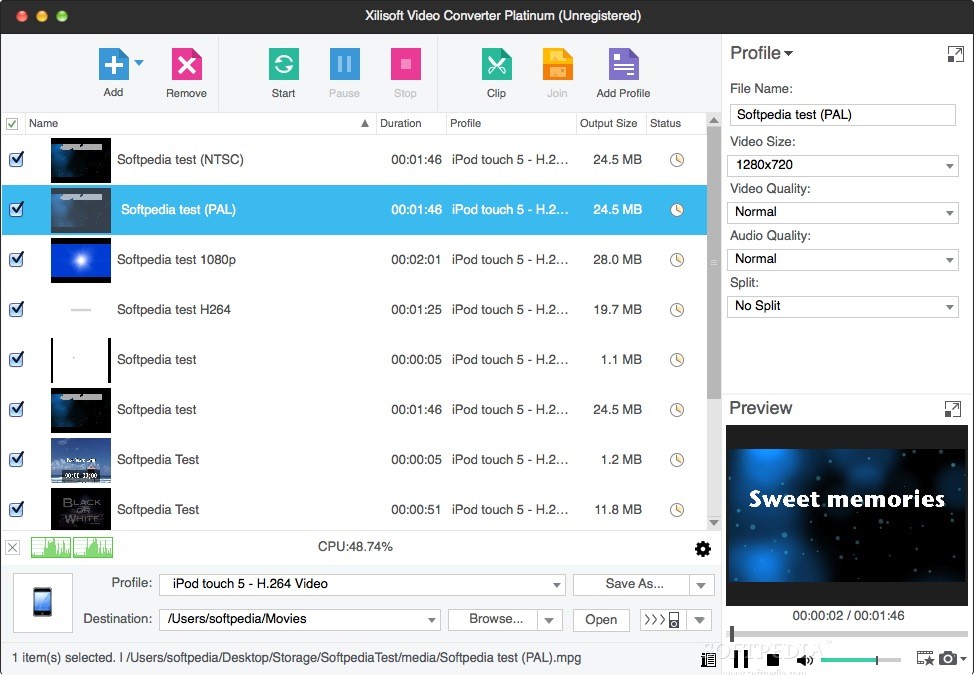This screenshot has width=974, height=675.
Task: Sort the list by Duration column
Action: coord(400,123)
